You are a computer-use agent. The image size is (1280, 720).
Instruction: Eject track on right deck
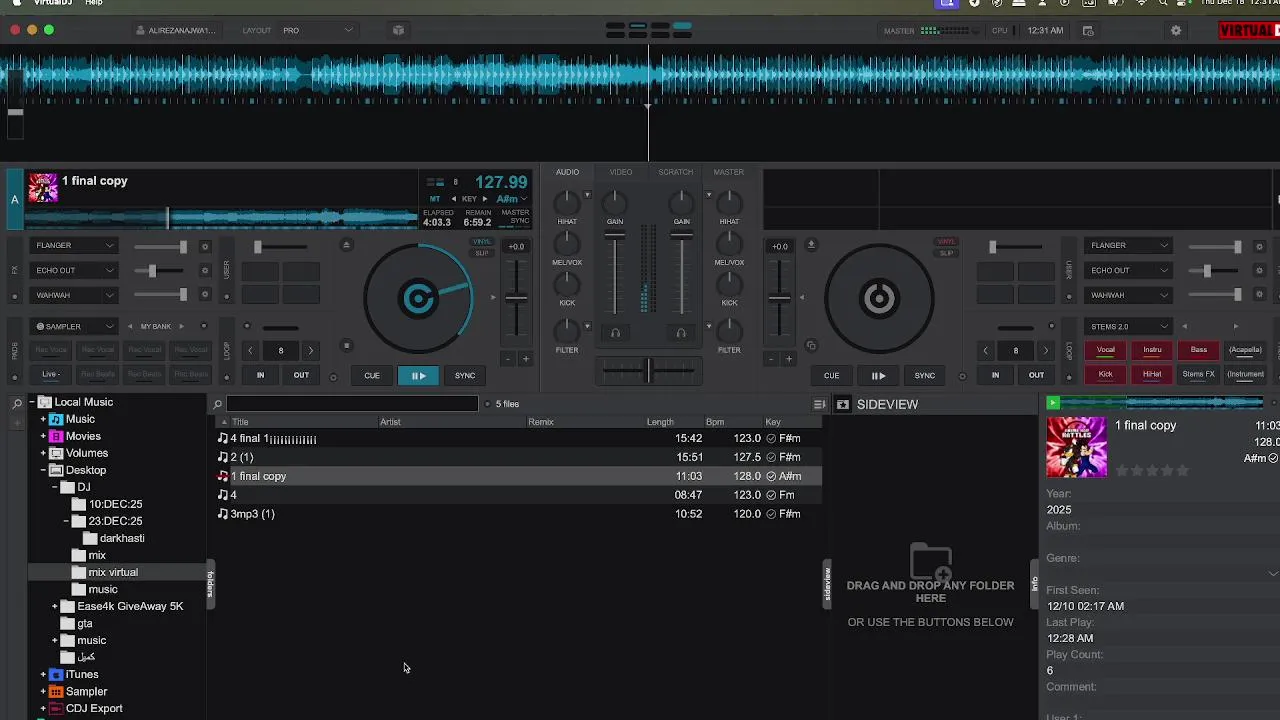point(811,245)
